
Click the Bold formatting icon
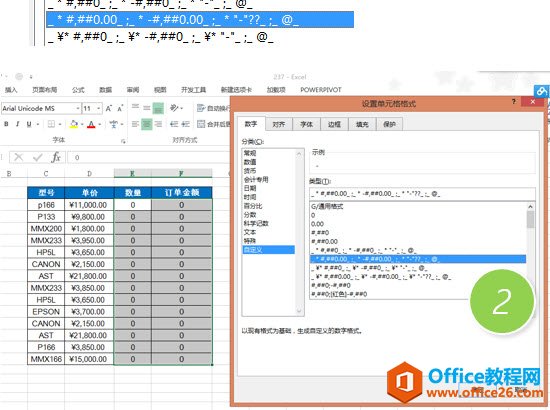point(6,124)
